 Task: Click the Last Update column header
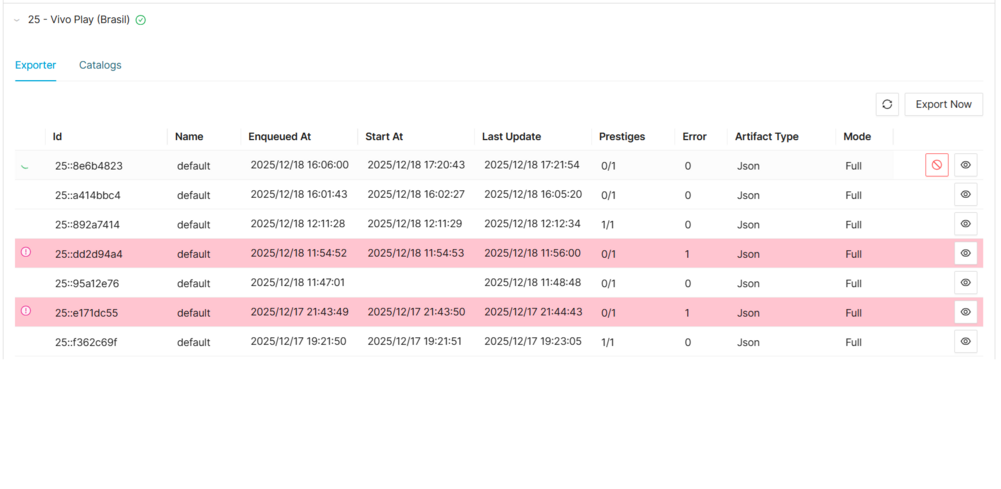(511, 136)
